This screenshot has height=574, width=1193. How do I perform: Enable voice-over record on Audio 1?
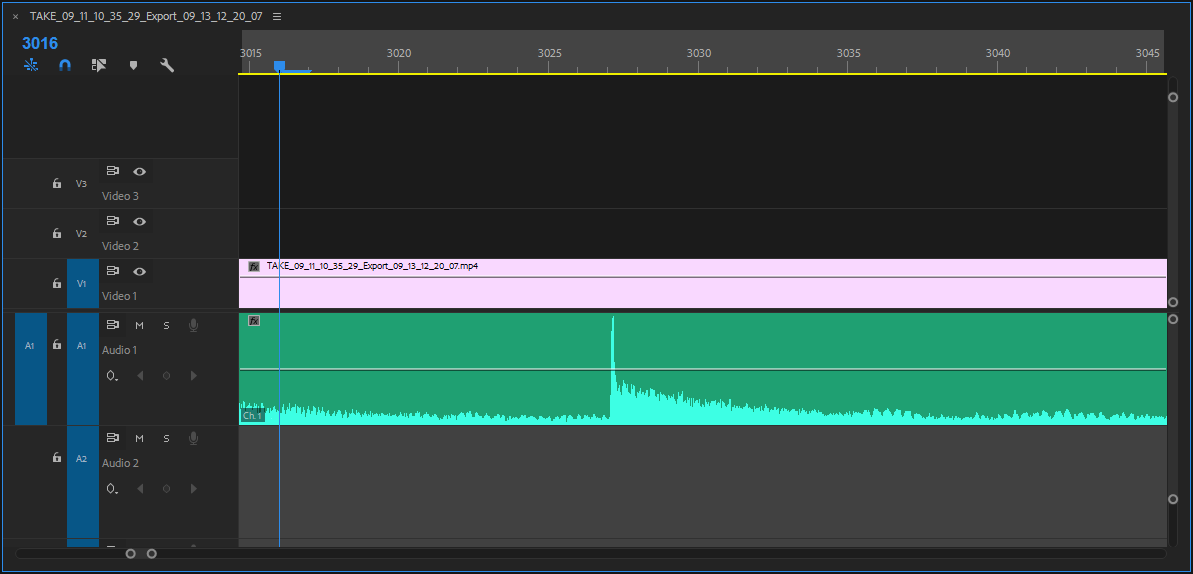point(193,325)
